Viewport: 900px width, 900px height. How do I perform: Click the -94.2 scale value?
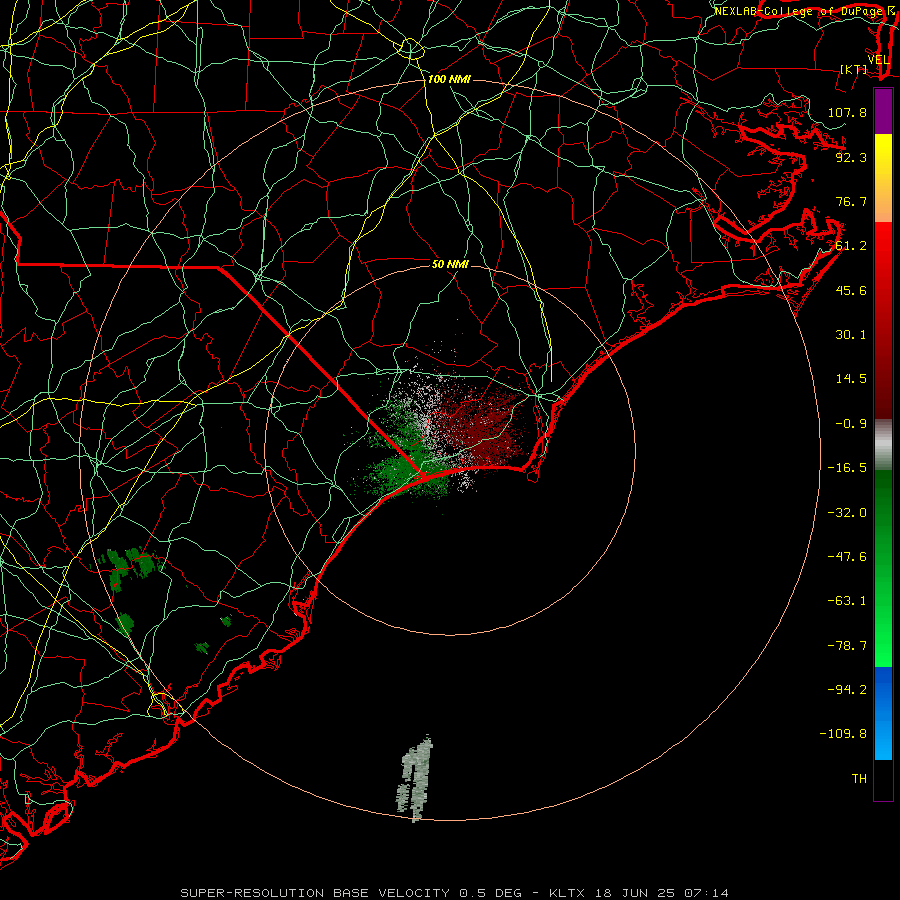pos(847,690)
